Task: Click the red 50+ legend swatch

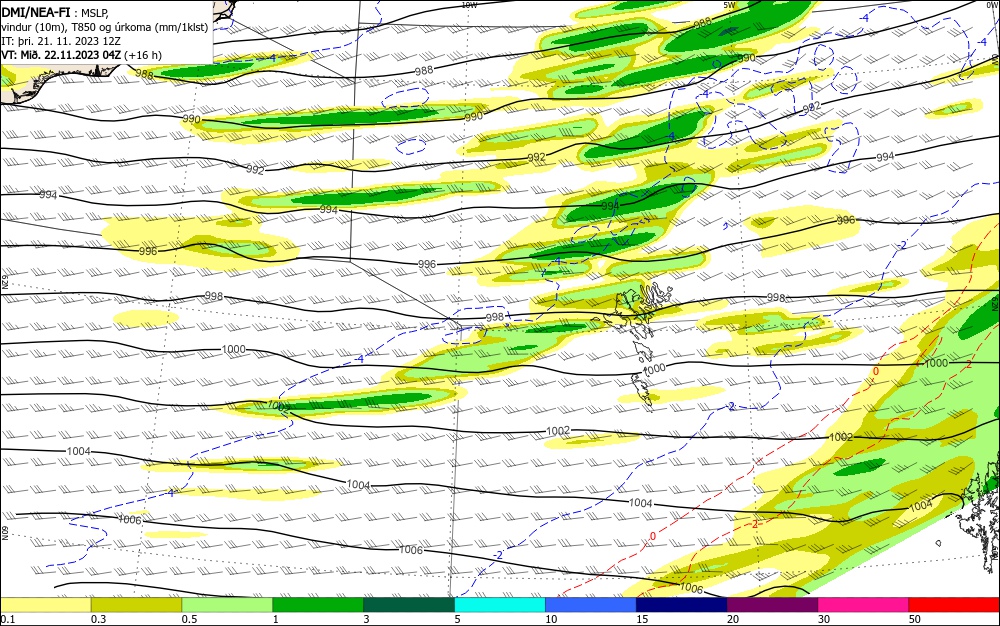Action: click(954, 605)
